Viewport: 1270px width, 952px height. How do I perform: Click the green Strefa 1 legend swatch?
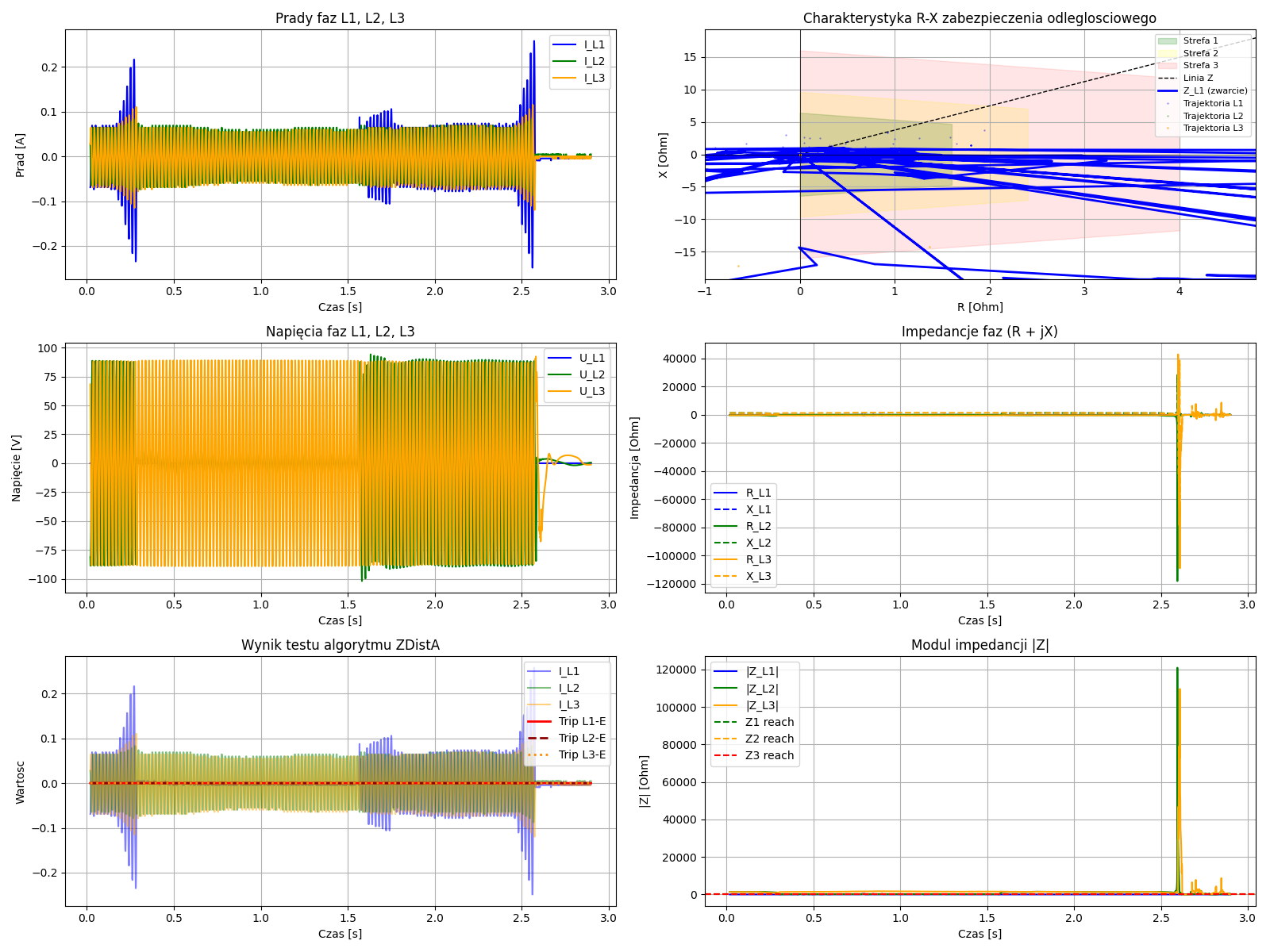[x=1168, y=40]
